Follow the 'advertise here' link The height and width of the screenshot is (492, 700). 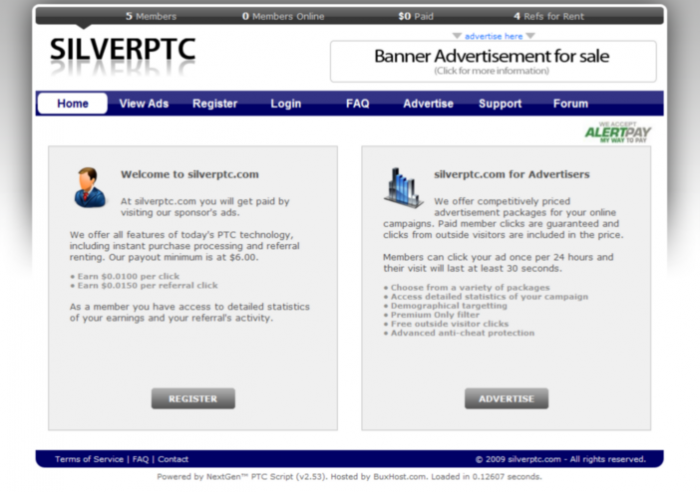click(x=493, y=36)
